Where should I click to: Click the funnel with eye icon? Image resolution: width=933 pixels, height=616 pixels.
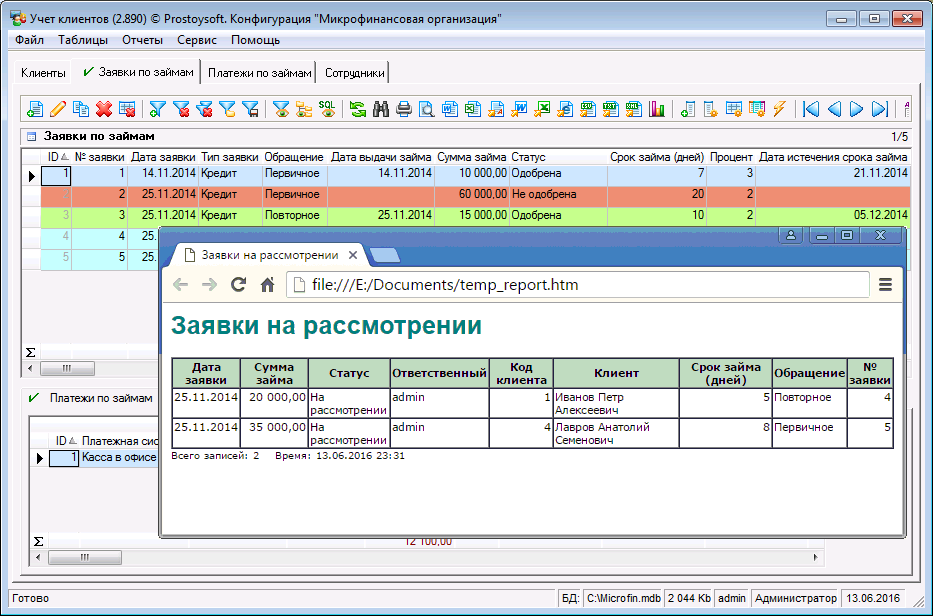[x=281, y=109]
